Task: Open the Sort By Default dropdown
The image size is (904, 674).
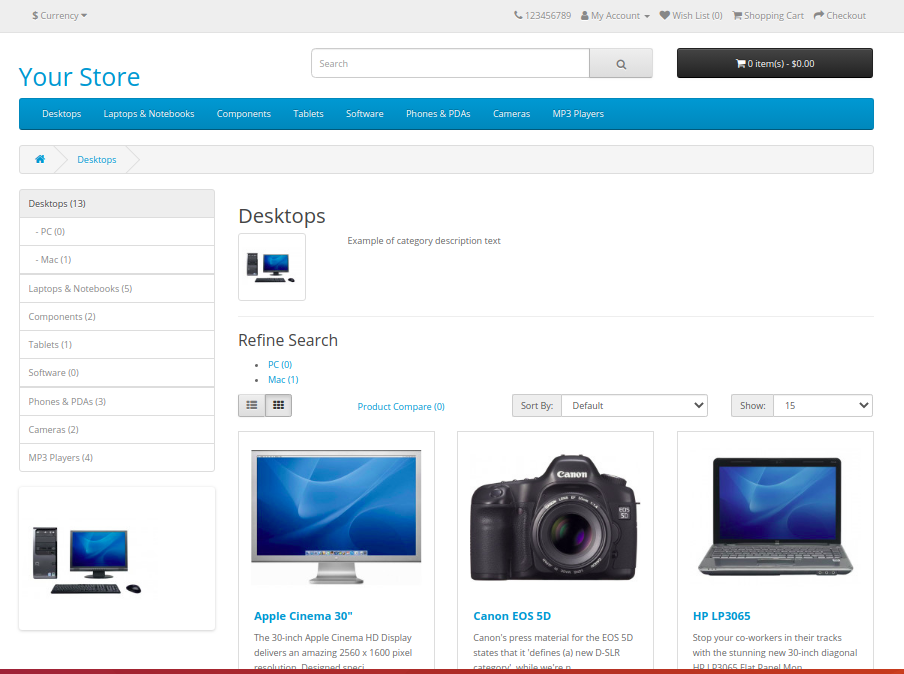Action: pyautogui.click(x=634, y=405)
